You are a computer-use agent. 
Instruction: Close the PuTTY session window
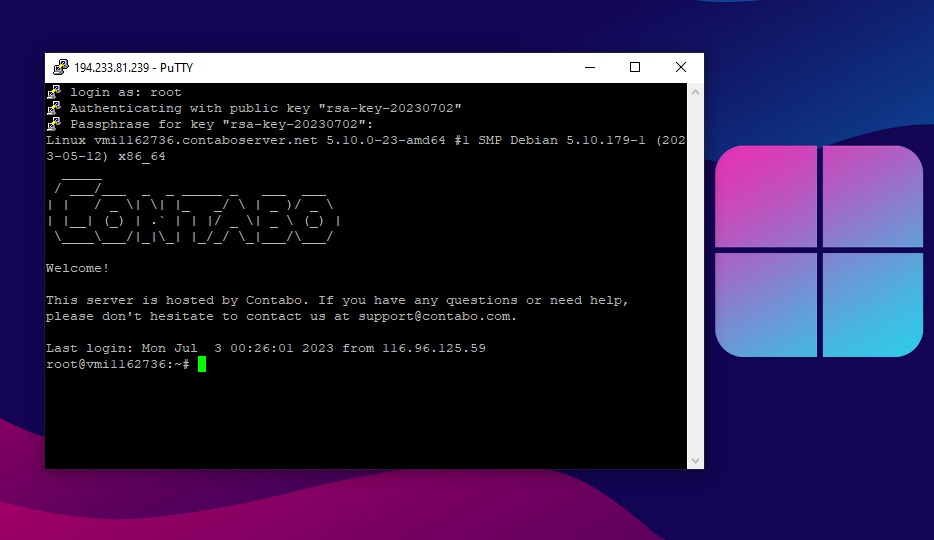[x=681, y=68]
